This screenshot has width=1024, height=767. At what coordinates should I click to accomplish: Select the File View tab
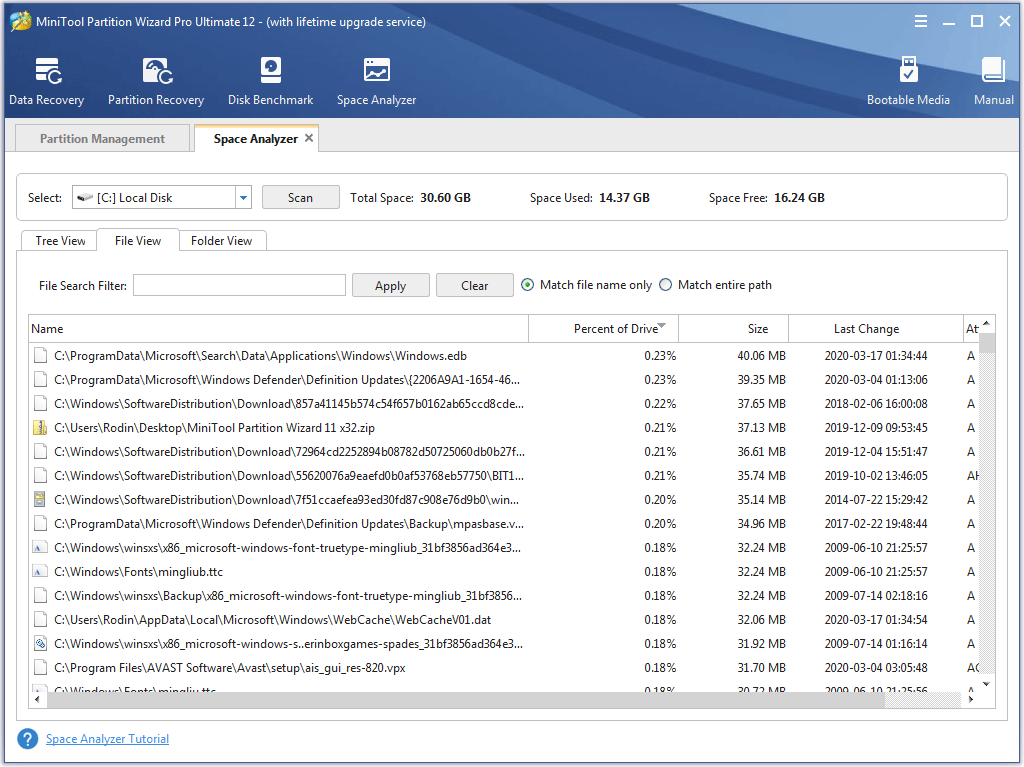point(138,240)
